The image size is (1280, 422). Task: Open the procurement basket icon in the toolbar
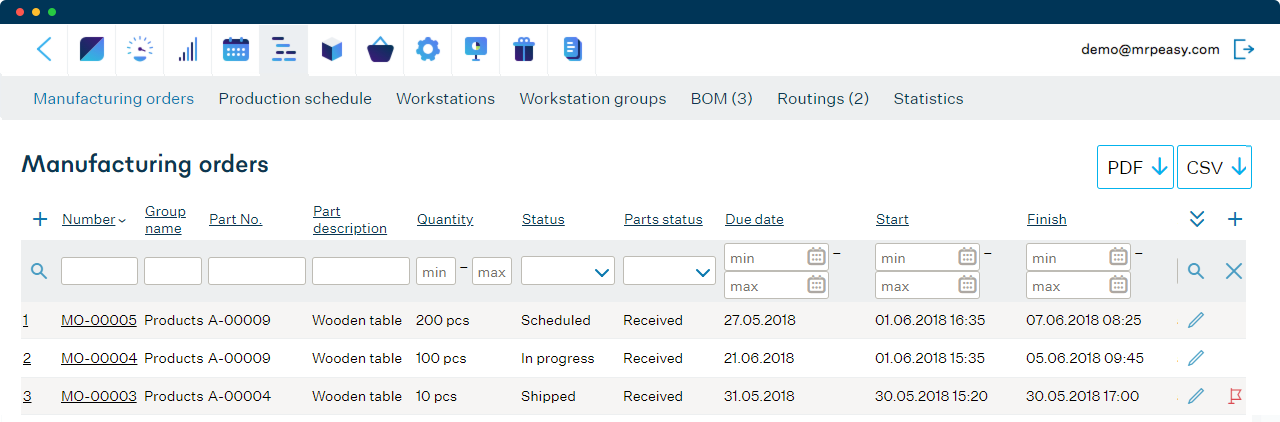(x=380, y=50)
